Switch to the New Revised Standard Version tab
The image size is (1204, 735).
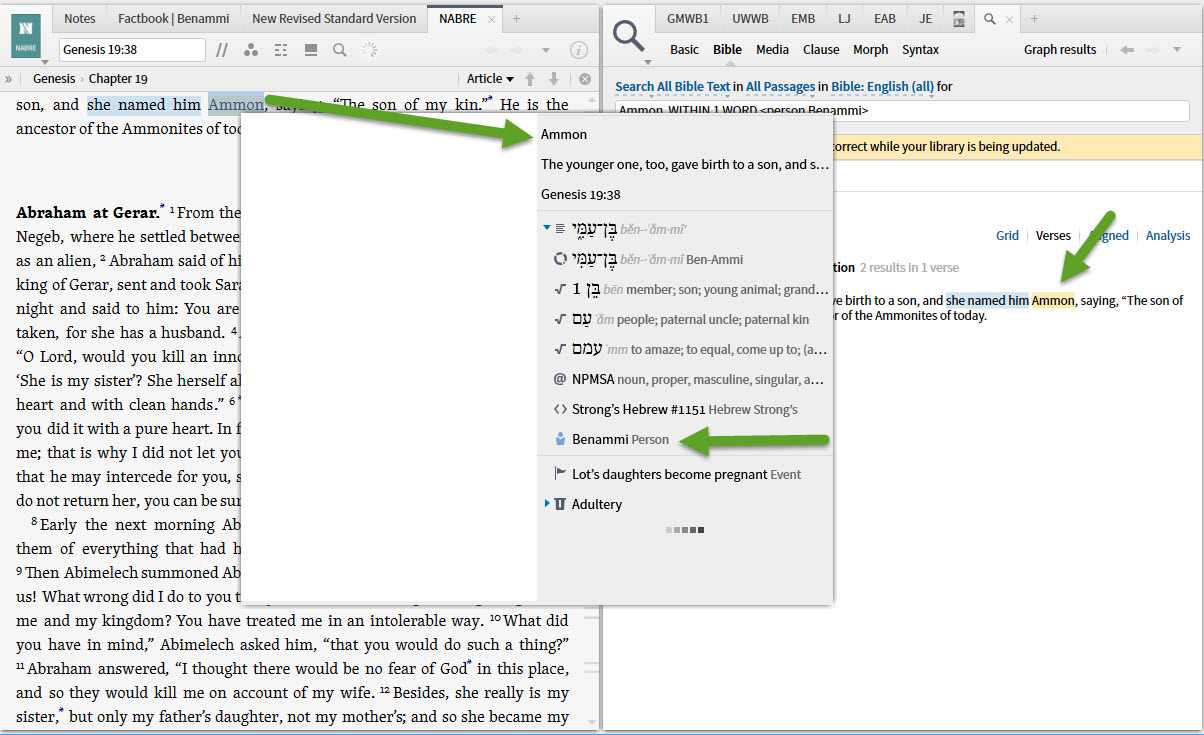pos(334,19)
